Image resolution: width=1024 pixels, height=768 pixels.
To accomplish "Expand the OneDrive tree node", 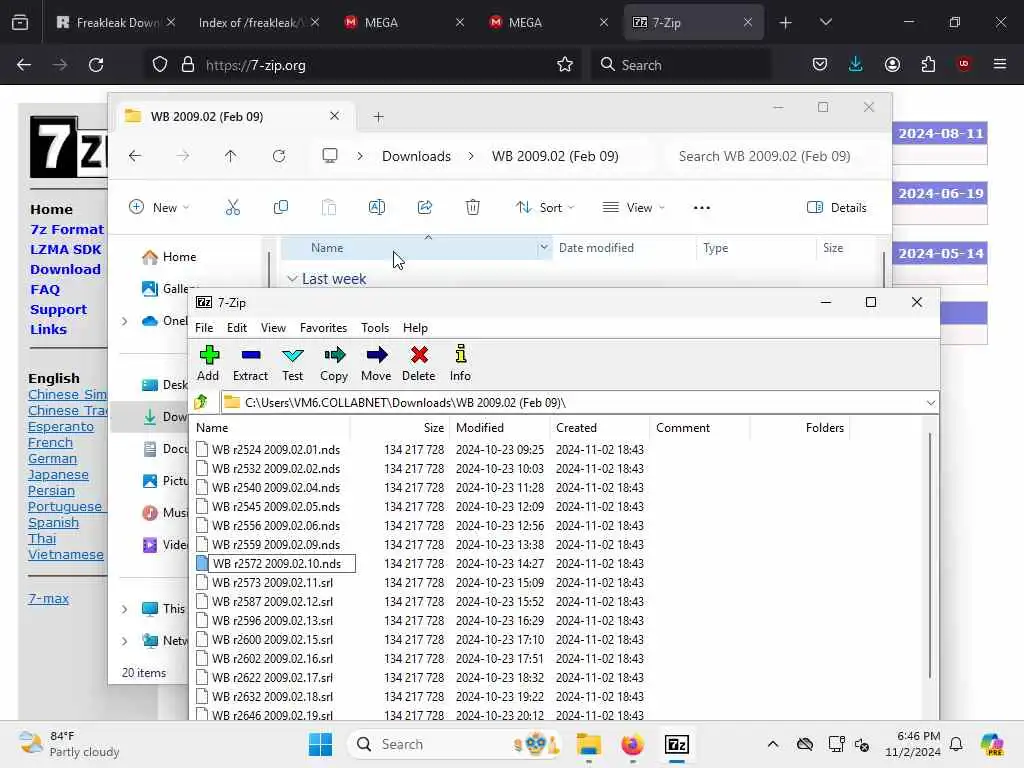I will (x=125, y=321).
